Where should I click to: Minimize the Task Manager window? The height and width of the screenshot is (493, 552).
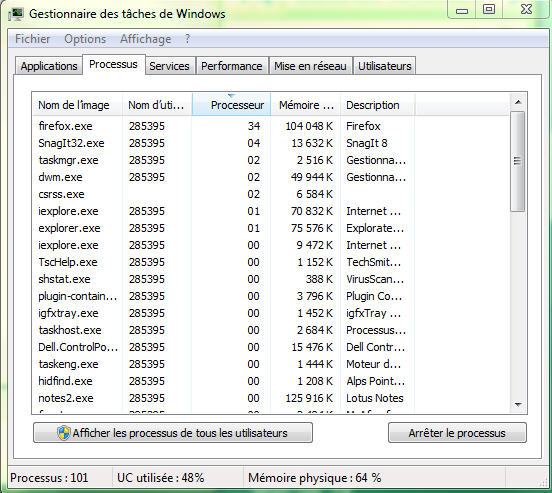click(462, 10)
